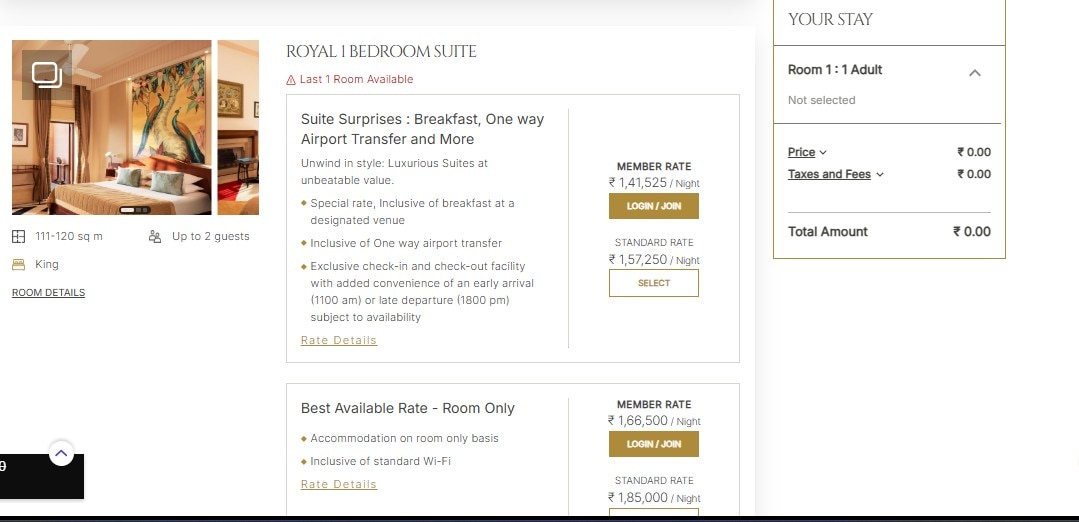Click the Suite Surprises offer title
The image size is (1079, 522).
(x=422, y=129)
